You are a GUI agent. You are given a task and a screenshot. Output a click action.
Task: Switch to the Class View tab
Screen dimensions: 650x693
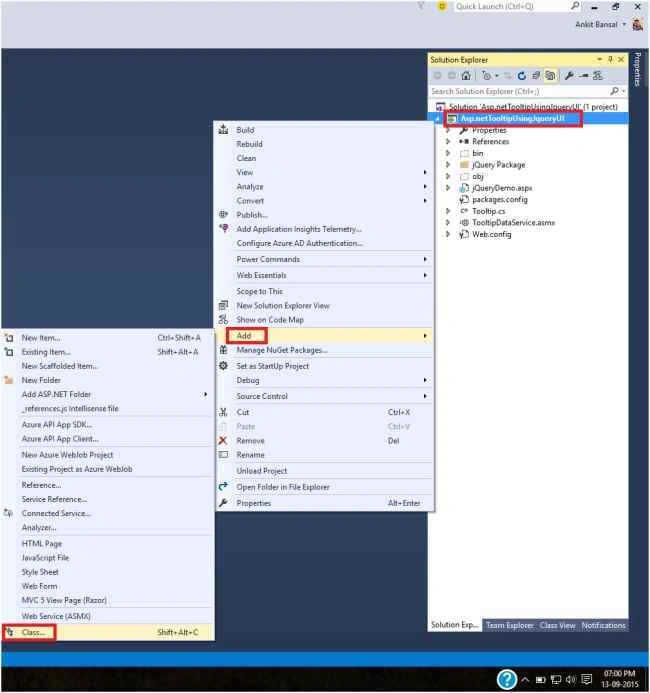[558, 625]
